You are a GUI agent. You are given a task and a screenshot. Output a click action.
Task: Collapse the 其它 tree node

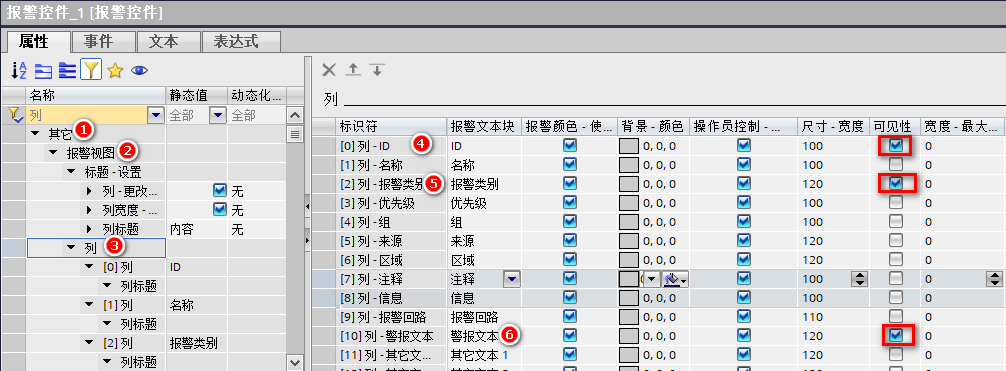pyautogui.click(x=35, y=134)
